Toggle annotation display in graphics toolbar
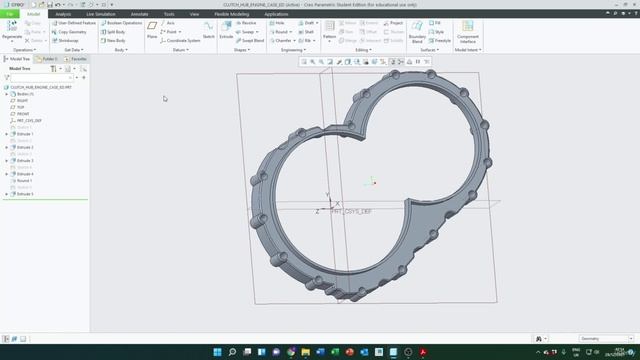 [392, 62]
